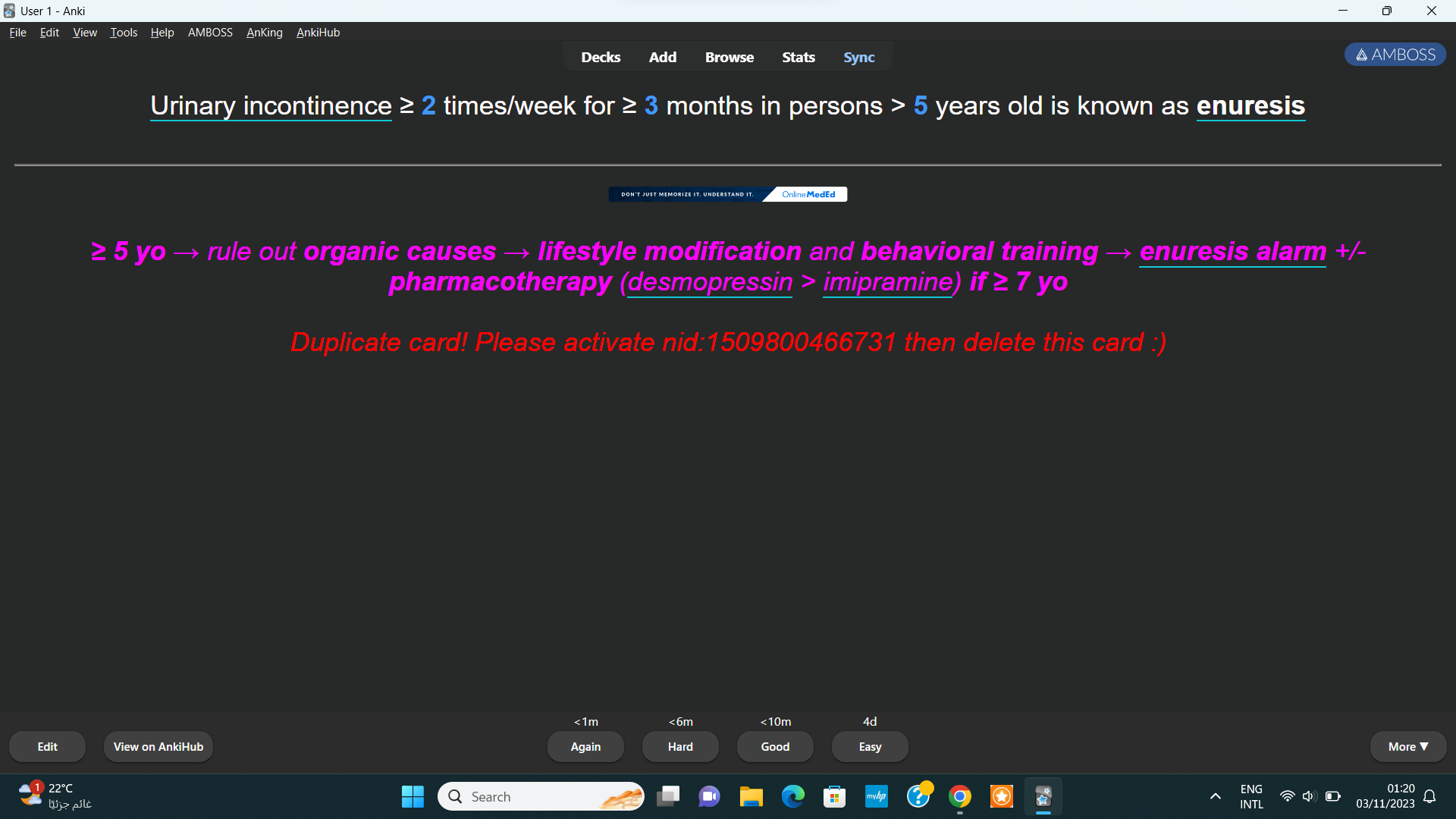Image resolution: width=1456 pixels, height=819 pixels.
Task: Expand the More options dropdown
Action: [1407, 746]
